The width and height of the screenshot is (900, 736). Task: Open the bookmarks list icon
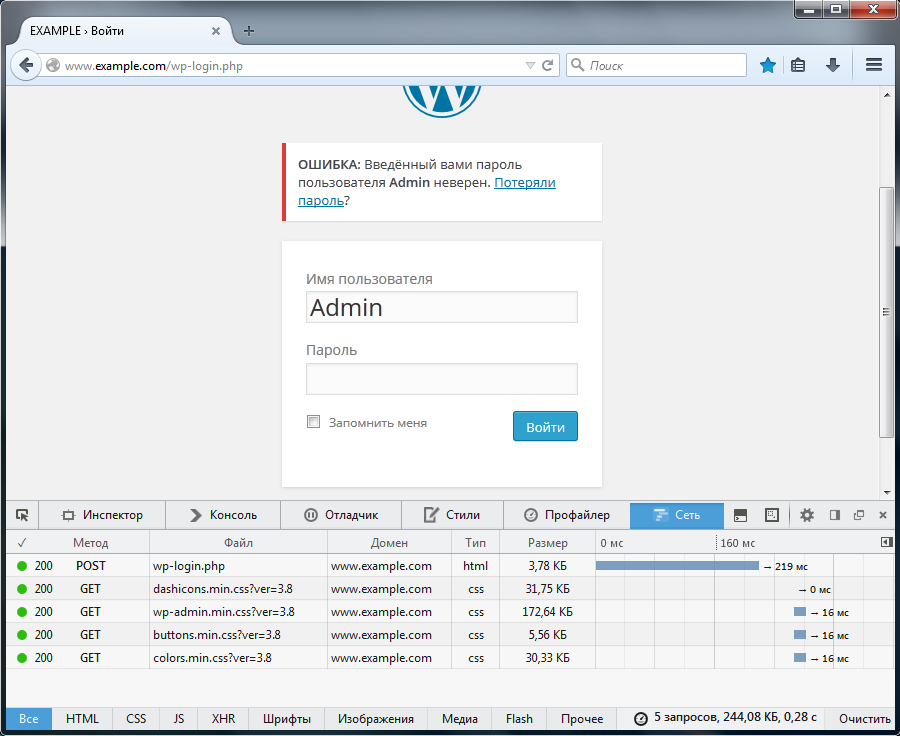pyautogui.click(x=798, y=65)
